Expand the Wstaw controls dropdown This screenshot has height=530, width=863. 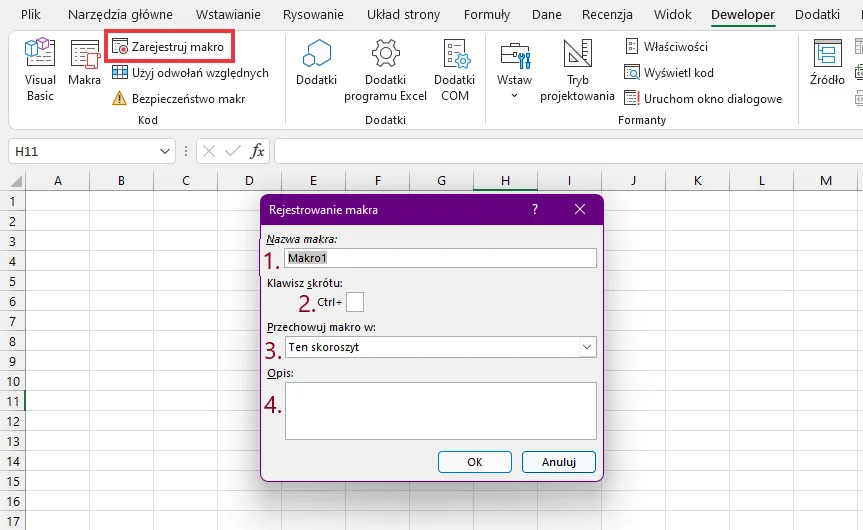(x=514, y=96)
